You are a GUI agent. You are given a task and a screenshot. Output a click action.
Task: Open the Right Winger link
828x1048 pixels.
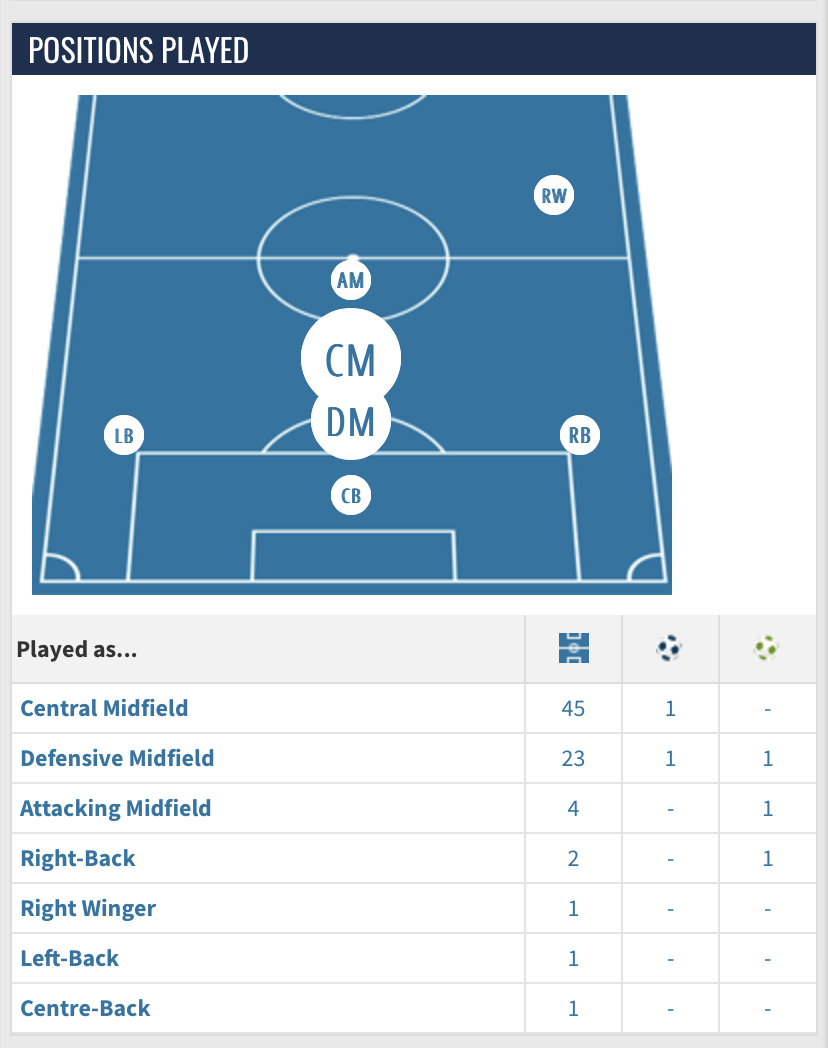[x=88, y=908]
